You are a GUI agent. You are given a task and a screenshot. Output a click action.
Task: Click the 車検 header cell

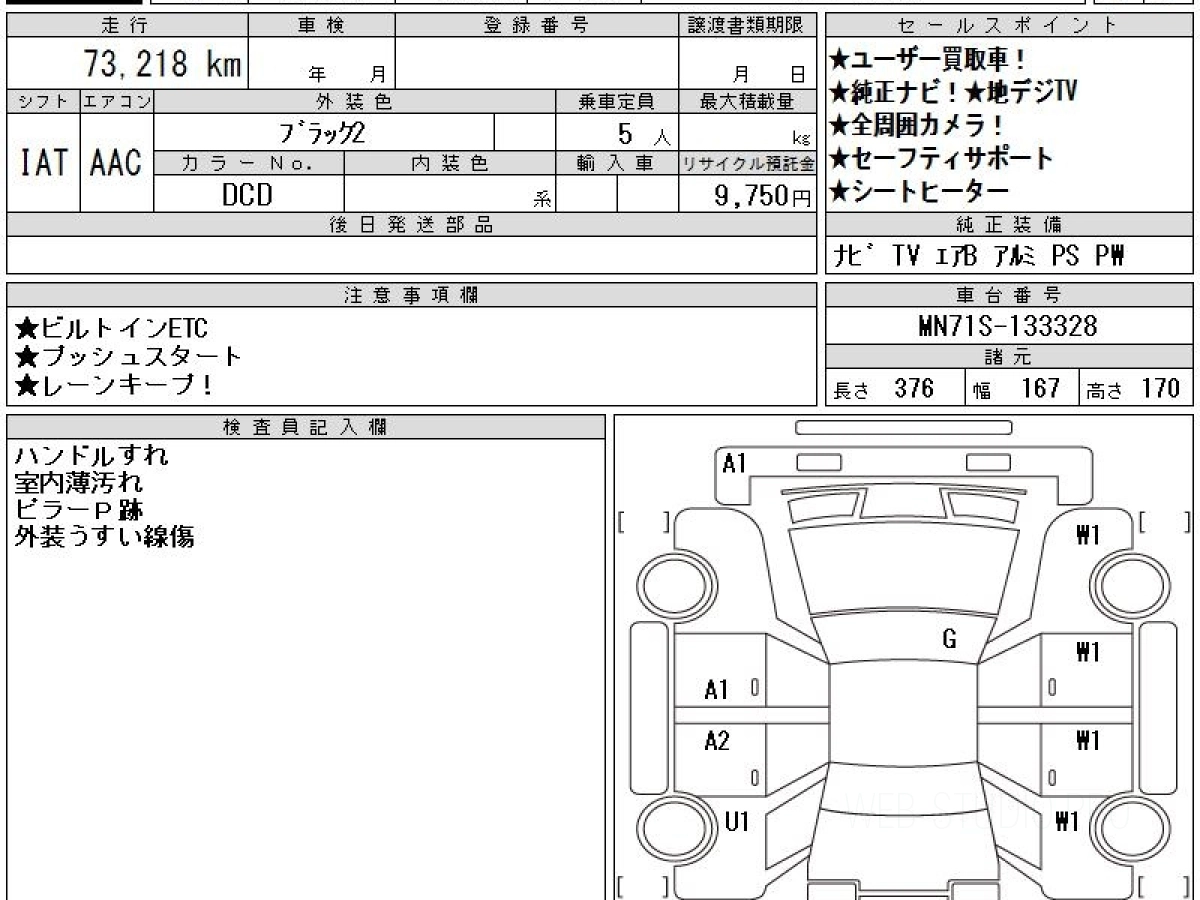[321, 26]
